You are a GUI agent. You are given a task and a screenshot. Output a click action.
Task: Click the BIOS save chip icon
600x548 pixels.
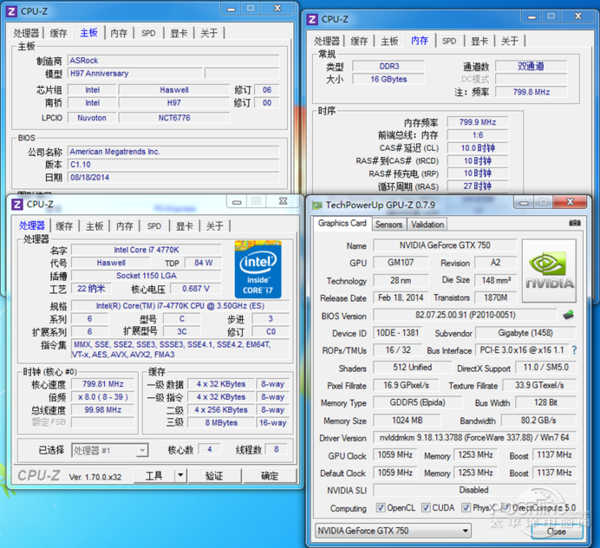point(569,316)
